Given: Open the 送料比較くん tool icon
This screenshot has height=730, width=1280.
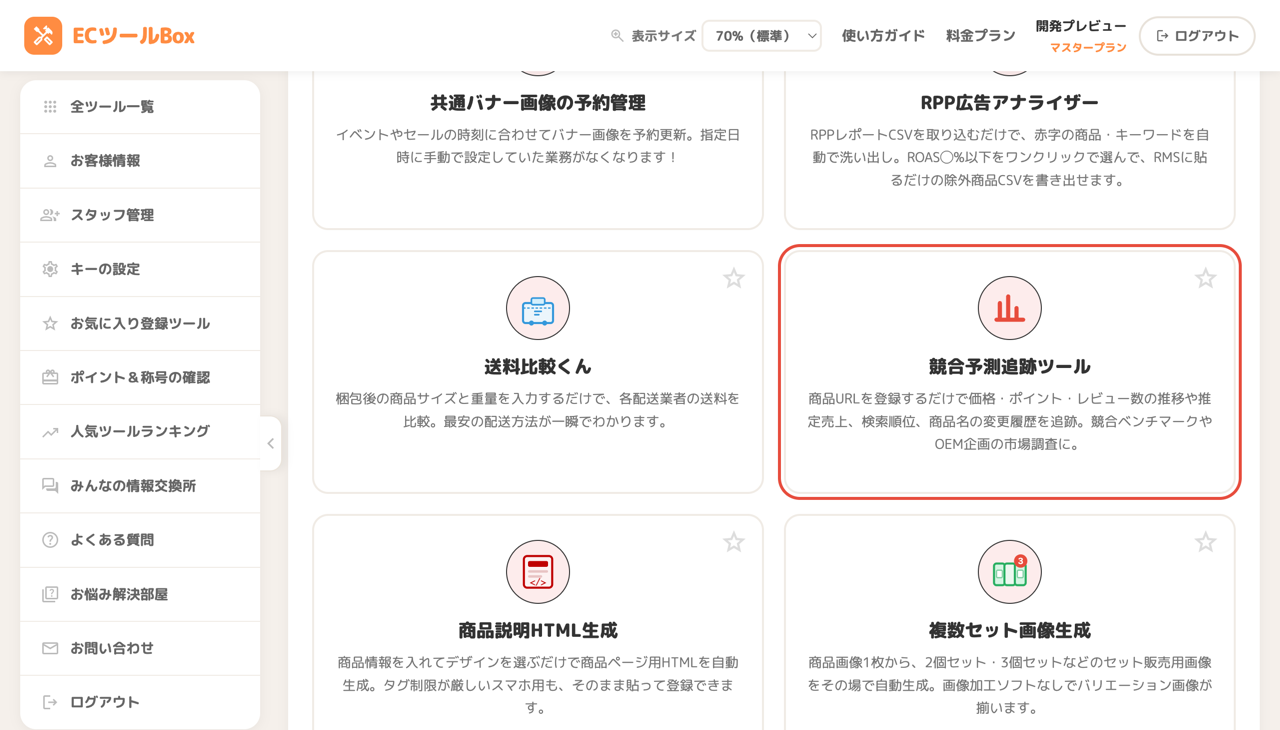Looking at the screenshot, I should (x=538, y=308).
